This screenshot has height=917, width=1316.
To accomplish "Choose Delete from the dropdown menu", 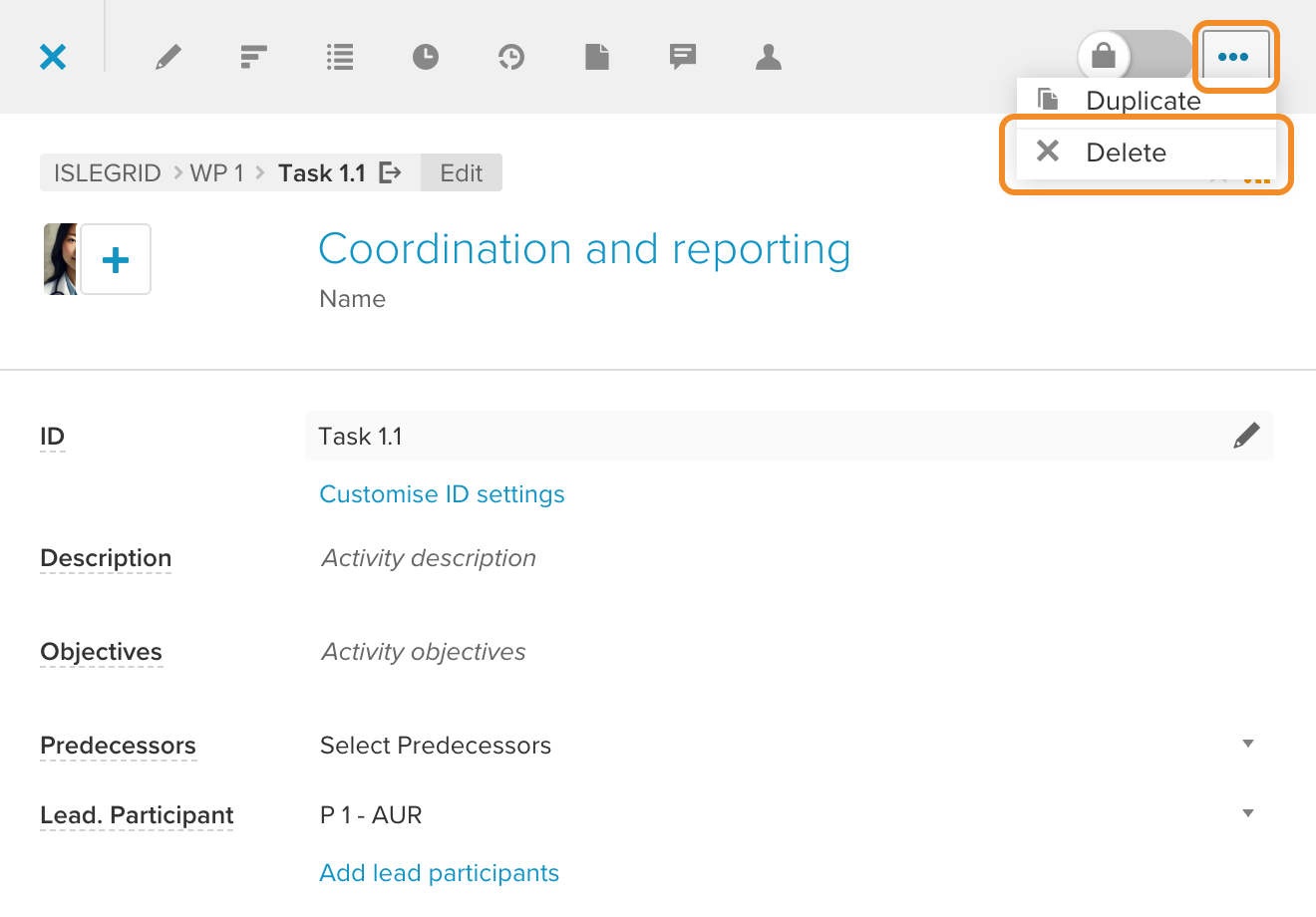I will [x=1147, y=153].
